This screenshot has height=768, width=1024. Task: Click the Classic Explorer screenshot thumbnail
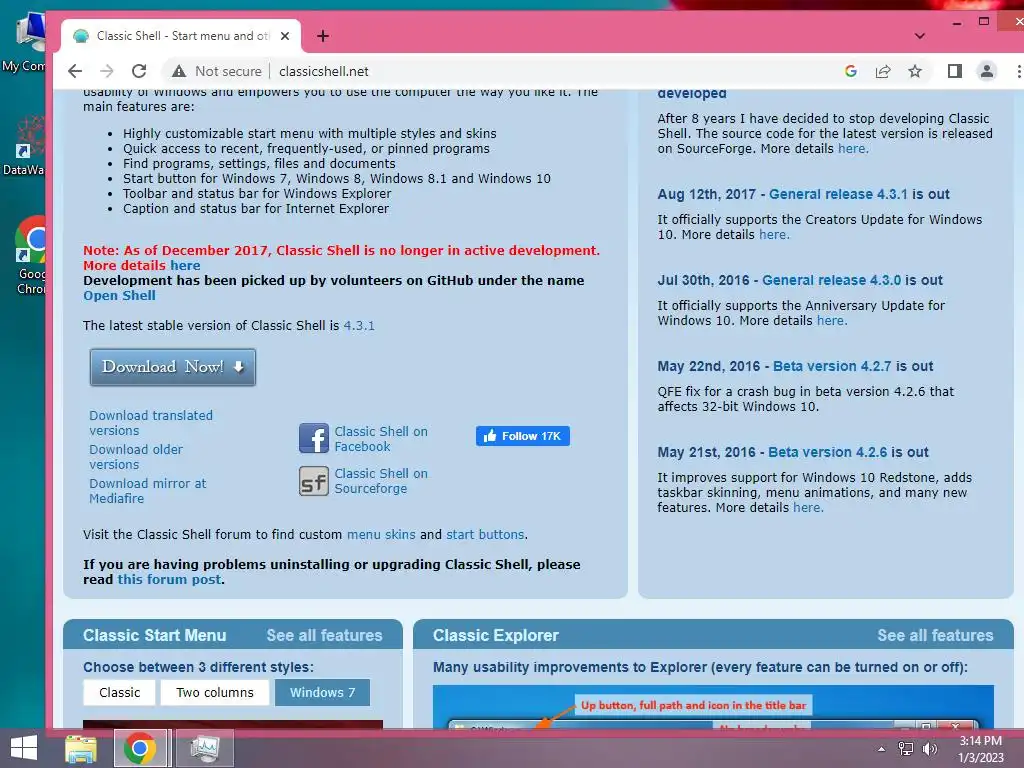[713, 707]
